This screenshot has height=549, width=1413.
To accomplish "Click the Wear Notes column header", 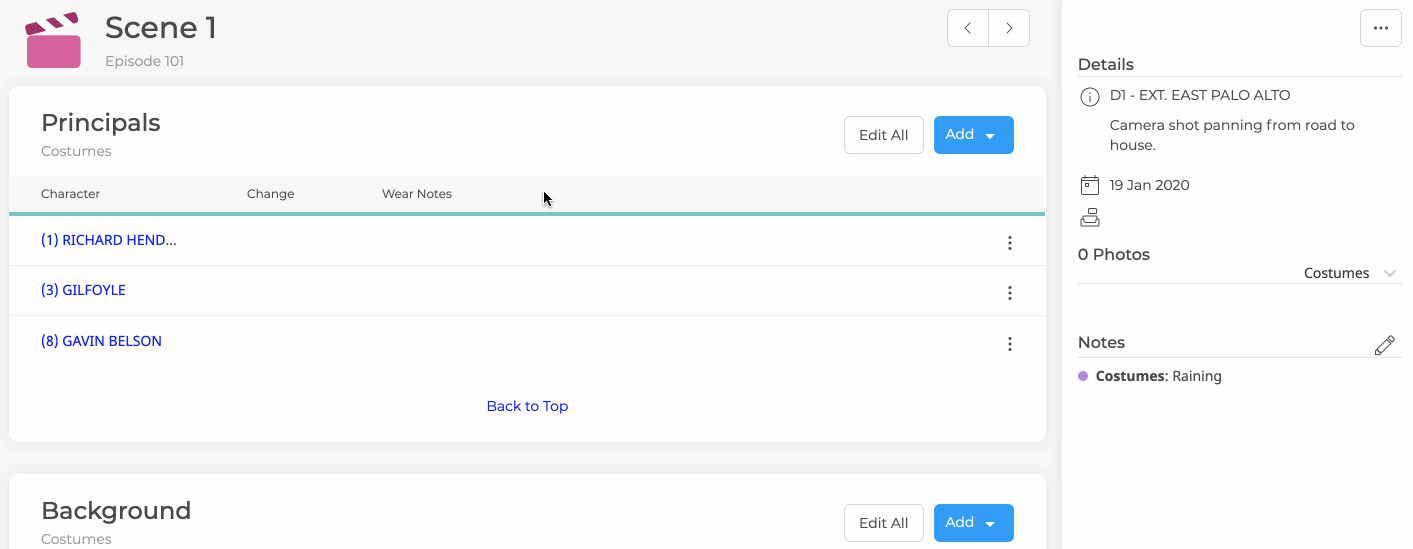I will (x=417, y=194).
